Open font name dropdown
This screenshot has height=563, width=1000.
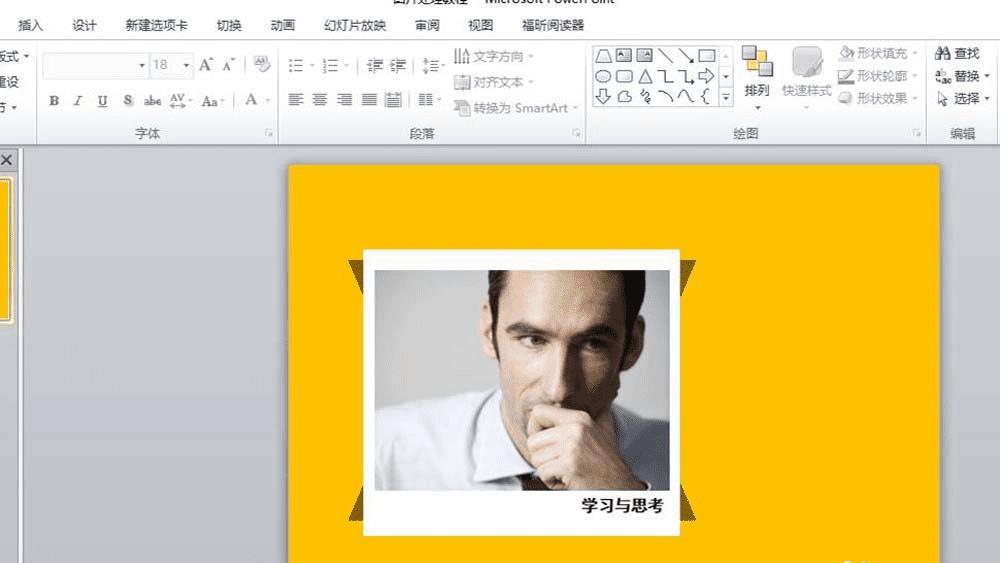(x=142, y=65)
